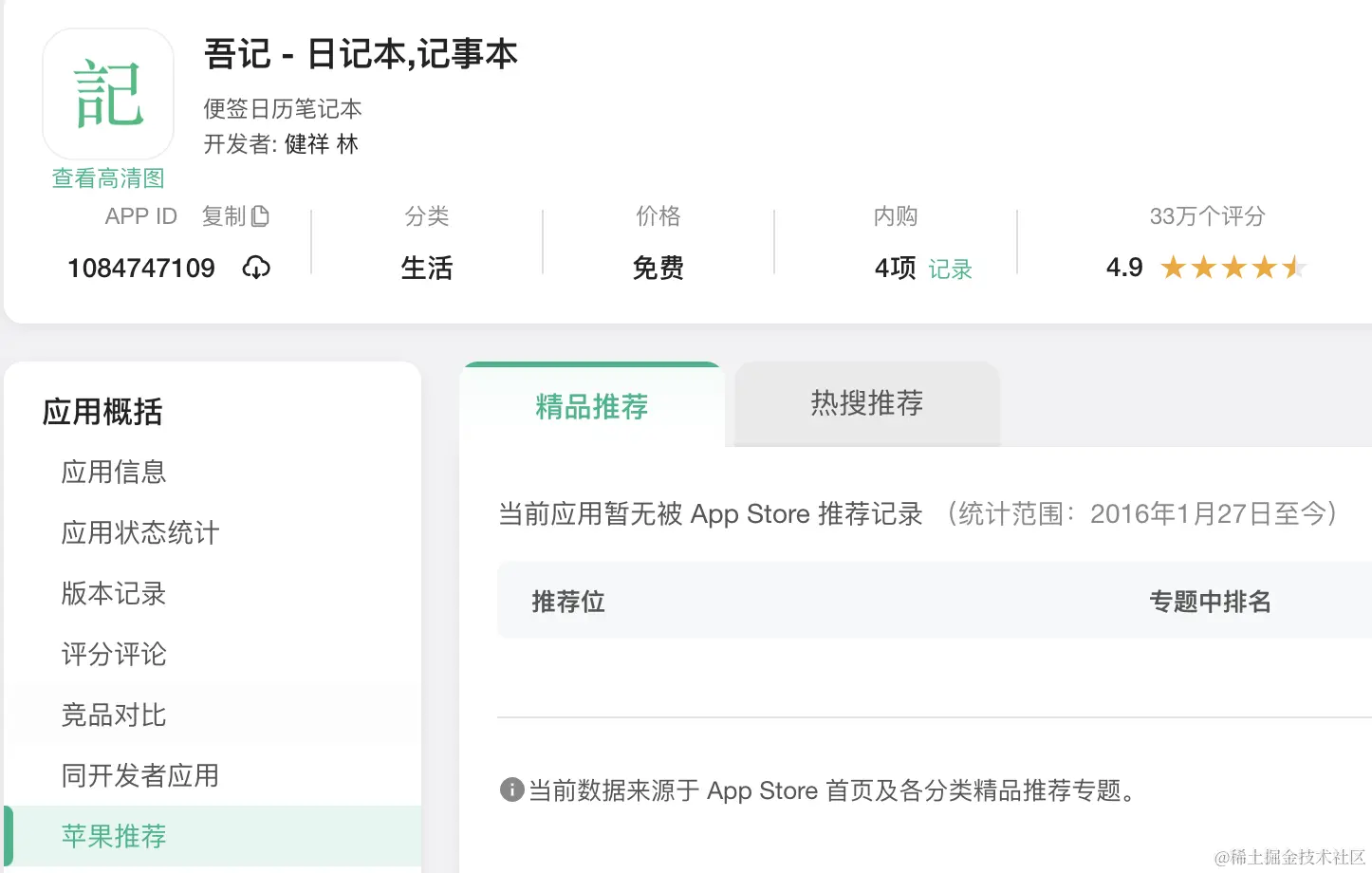
Task: Click the developer name 健祥 林
Action: click(322, 144)
